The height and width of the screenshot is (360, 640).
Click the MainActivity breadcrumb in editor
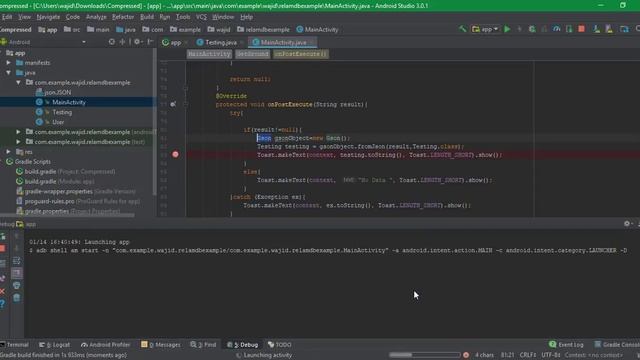[209, 54]
